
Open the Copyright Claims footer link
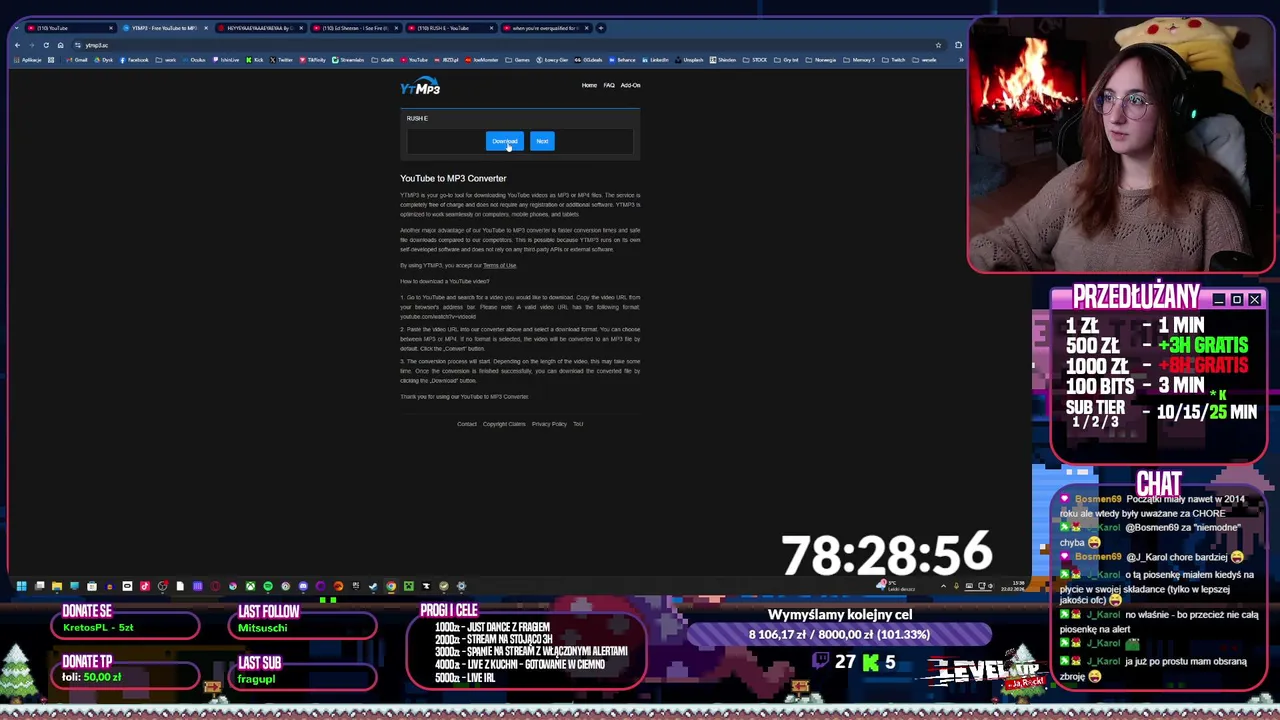504,424
